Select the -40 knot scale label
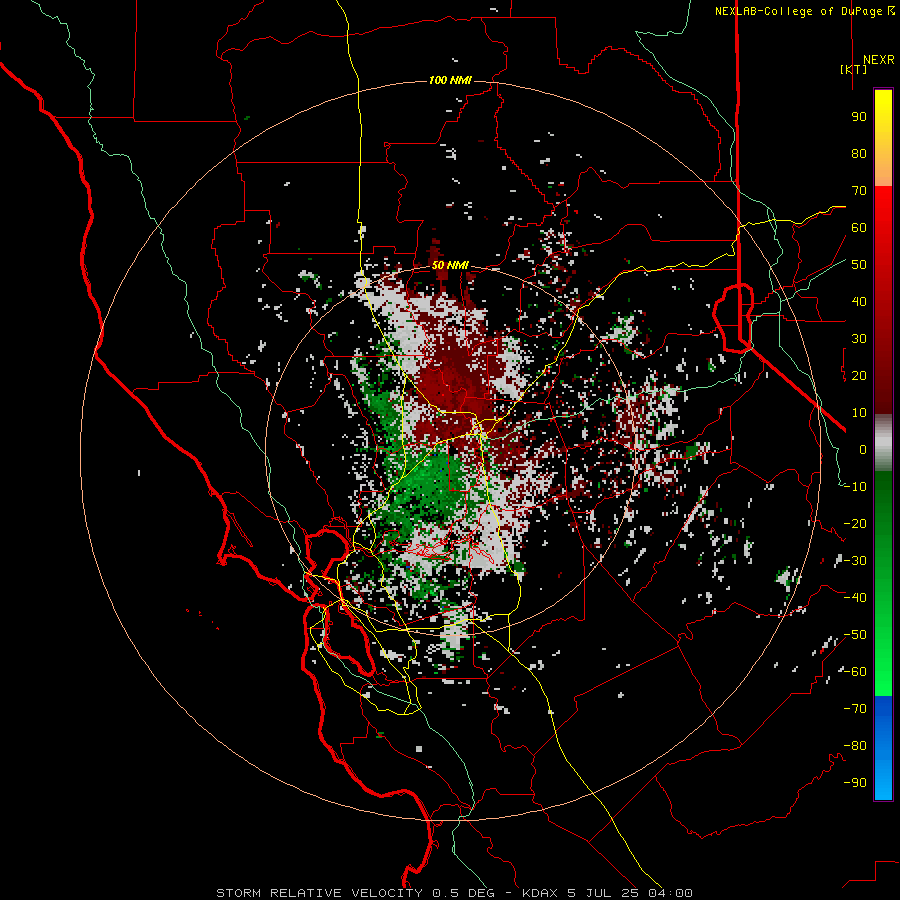The width and height of the screenshot is (900, 900). (x=855, y=598)
